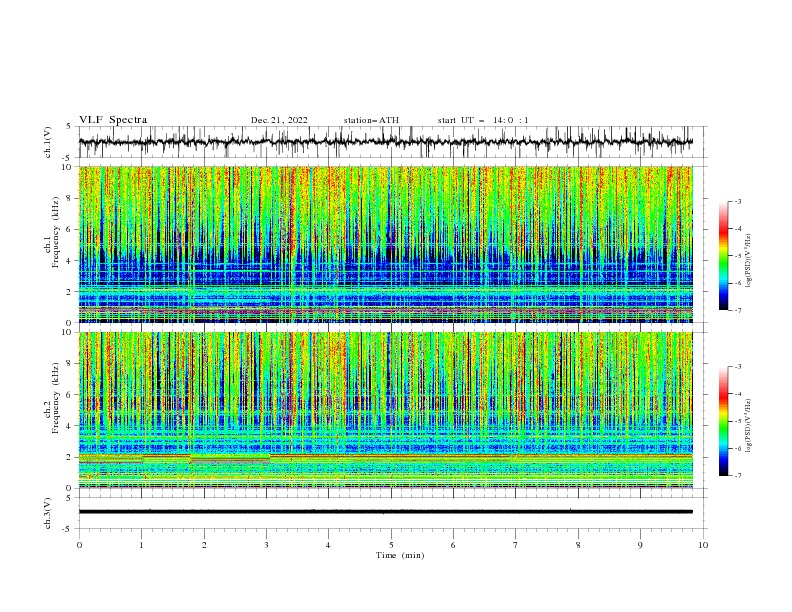Viewport: 792px width, 612px height.
Task: Click inside the ch.2 spectrogram panel
Action: coord(385,410)
